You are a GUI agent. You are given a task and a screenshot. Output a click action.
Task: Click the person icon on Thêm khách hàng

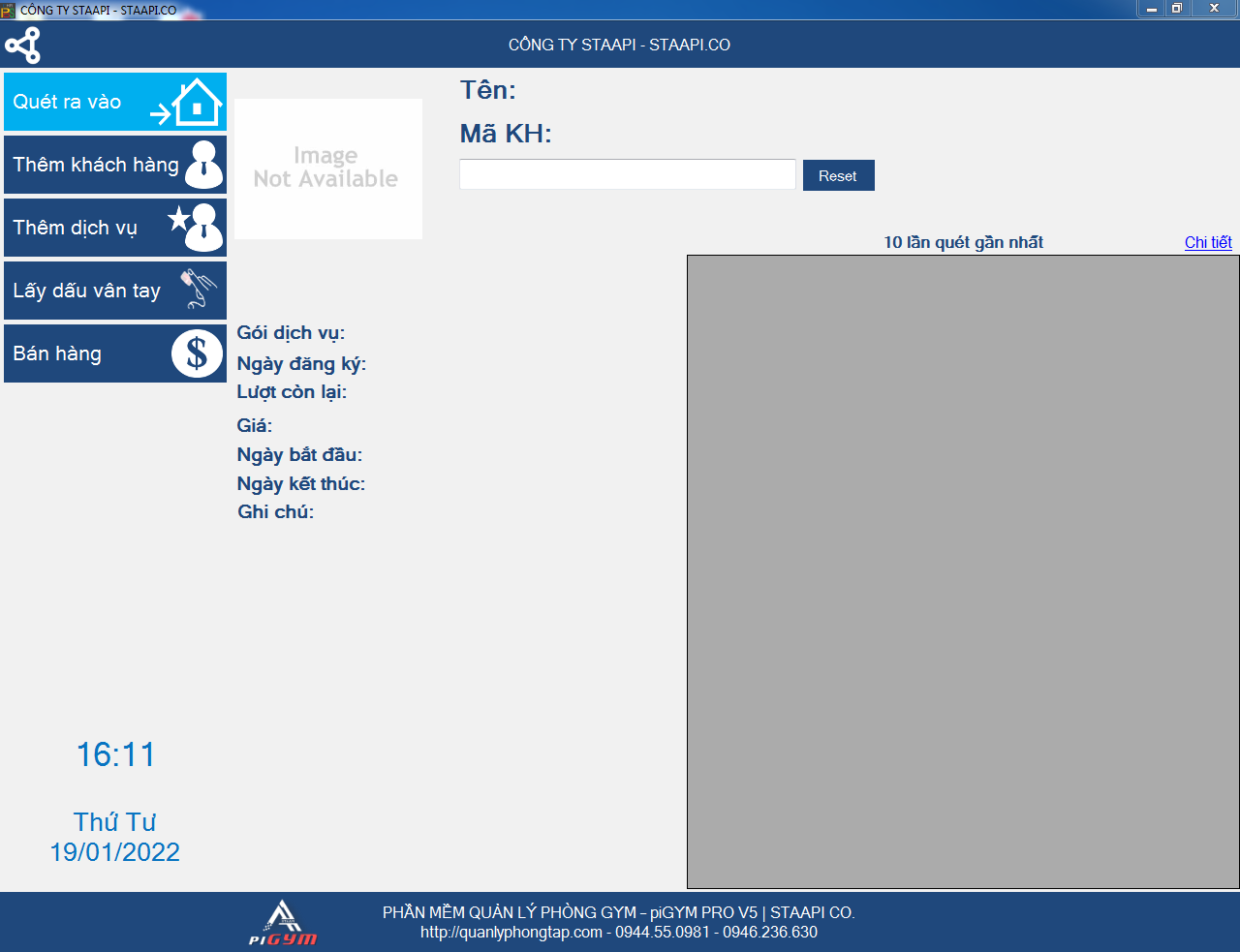tap(203, 165)
